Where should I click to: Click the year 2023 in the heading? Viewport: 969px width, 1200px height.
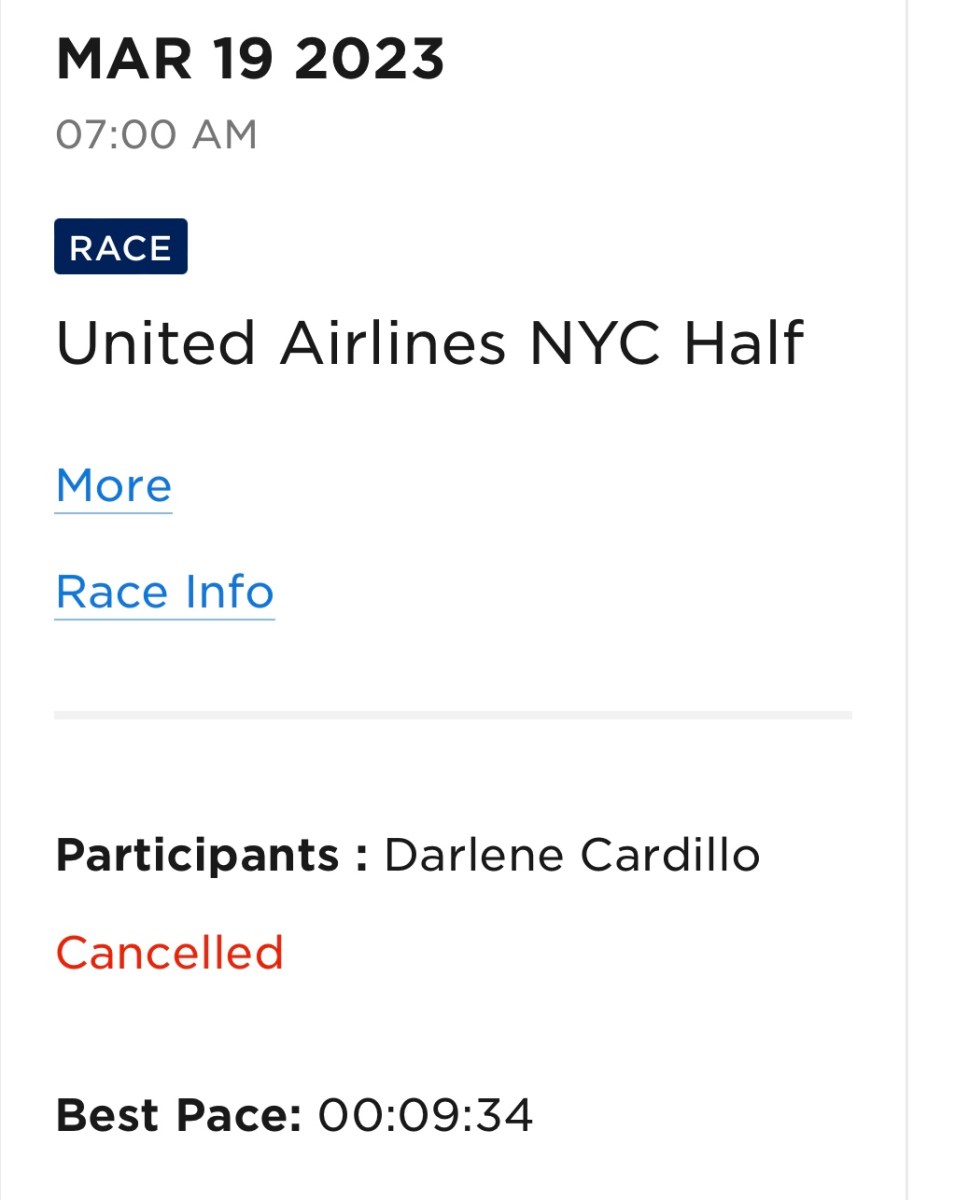pos(370,59)
